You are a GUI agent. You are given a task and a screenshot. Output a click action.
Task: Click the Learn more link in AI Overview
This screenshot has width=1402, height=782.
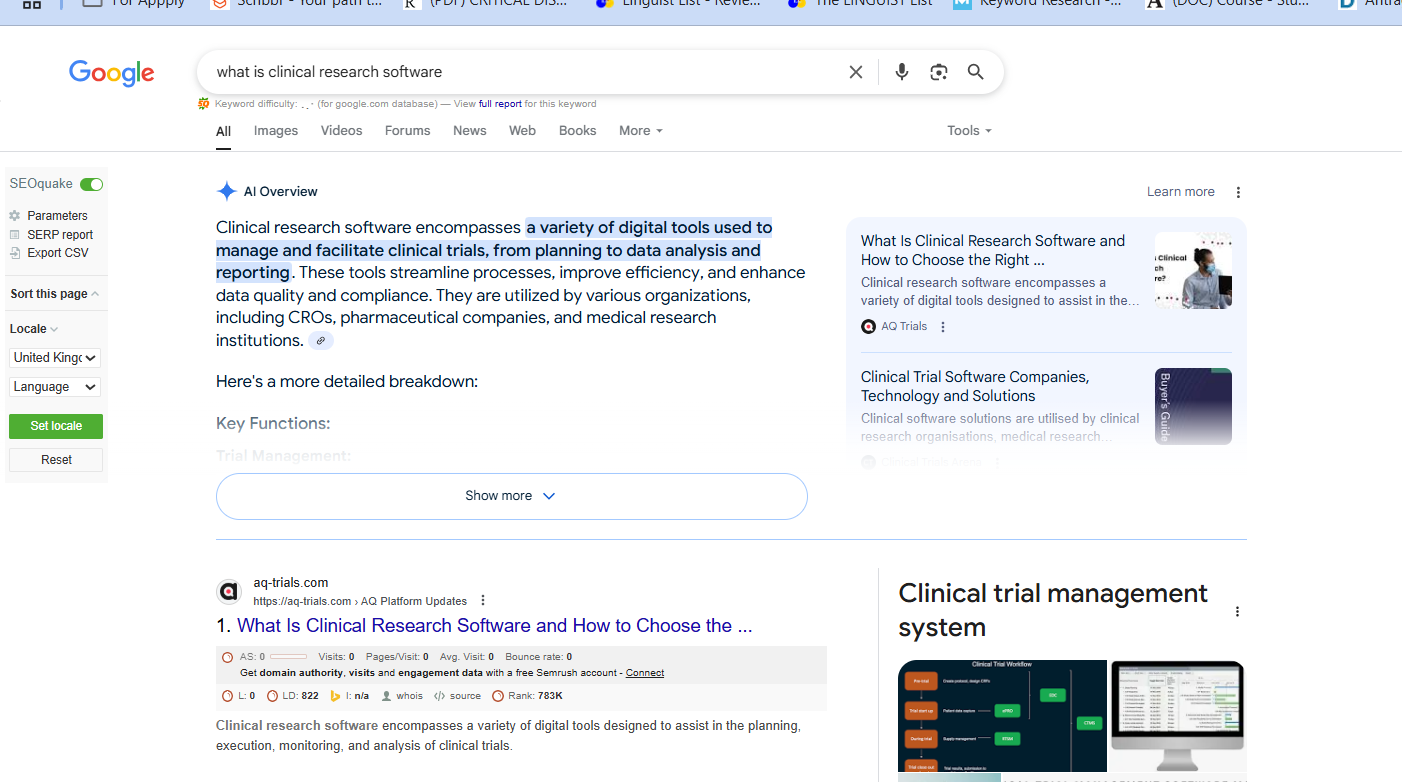(x=1181, y=192)
